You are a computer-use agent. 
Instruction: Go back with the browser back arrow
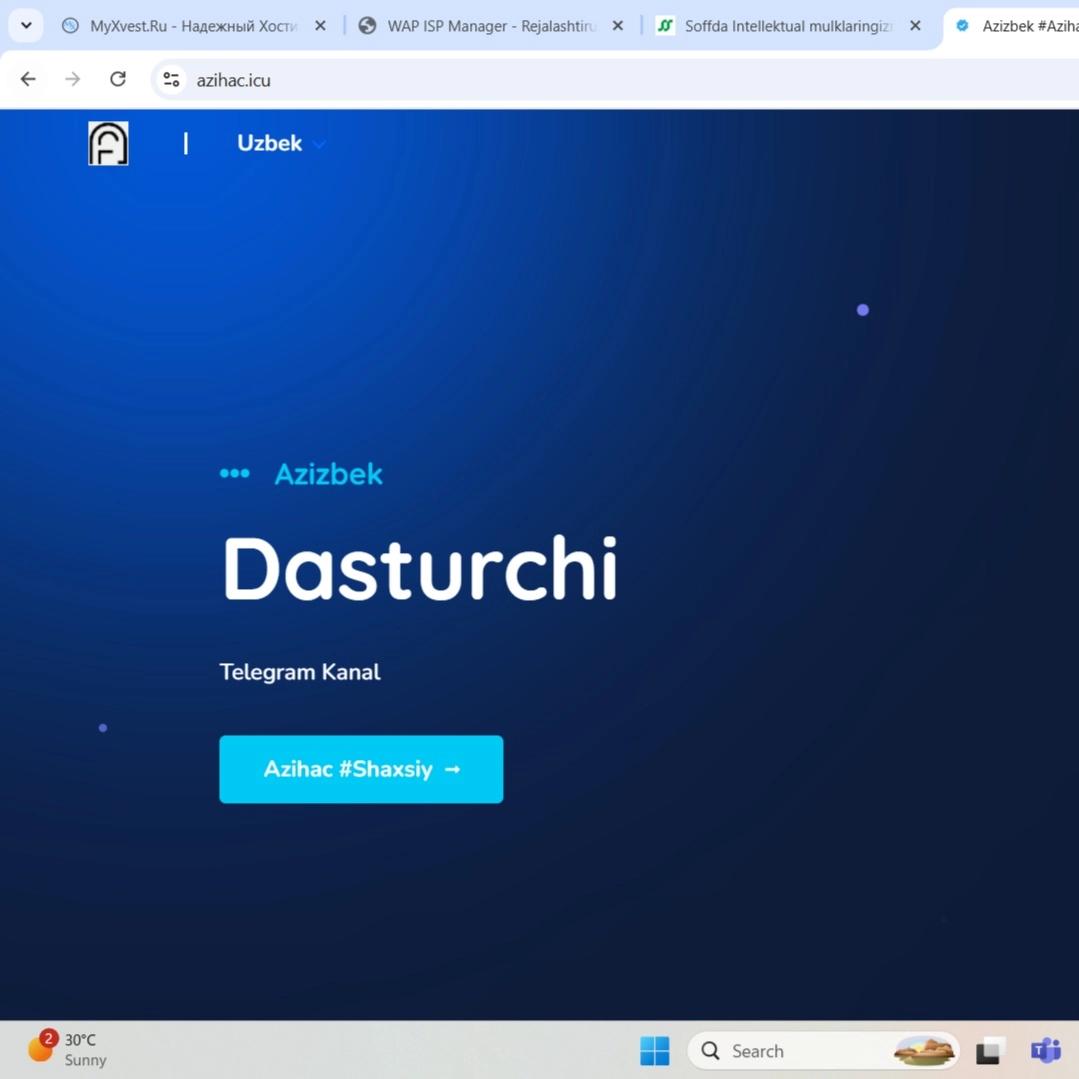tap(28, 79)
